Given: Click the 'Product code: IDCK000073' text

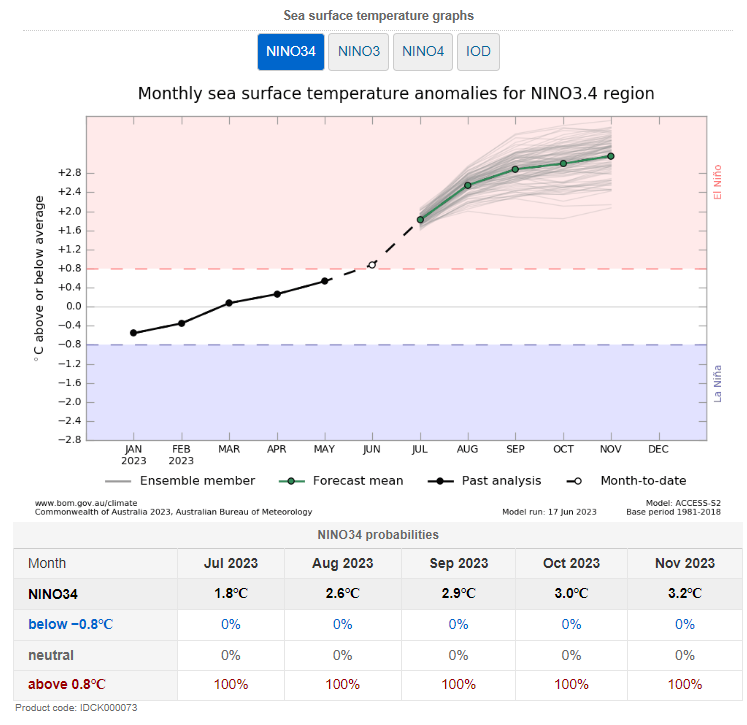Looking at the screenshot, I should pos(76,708).
